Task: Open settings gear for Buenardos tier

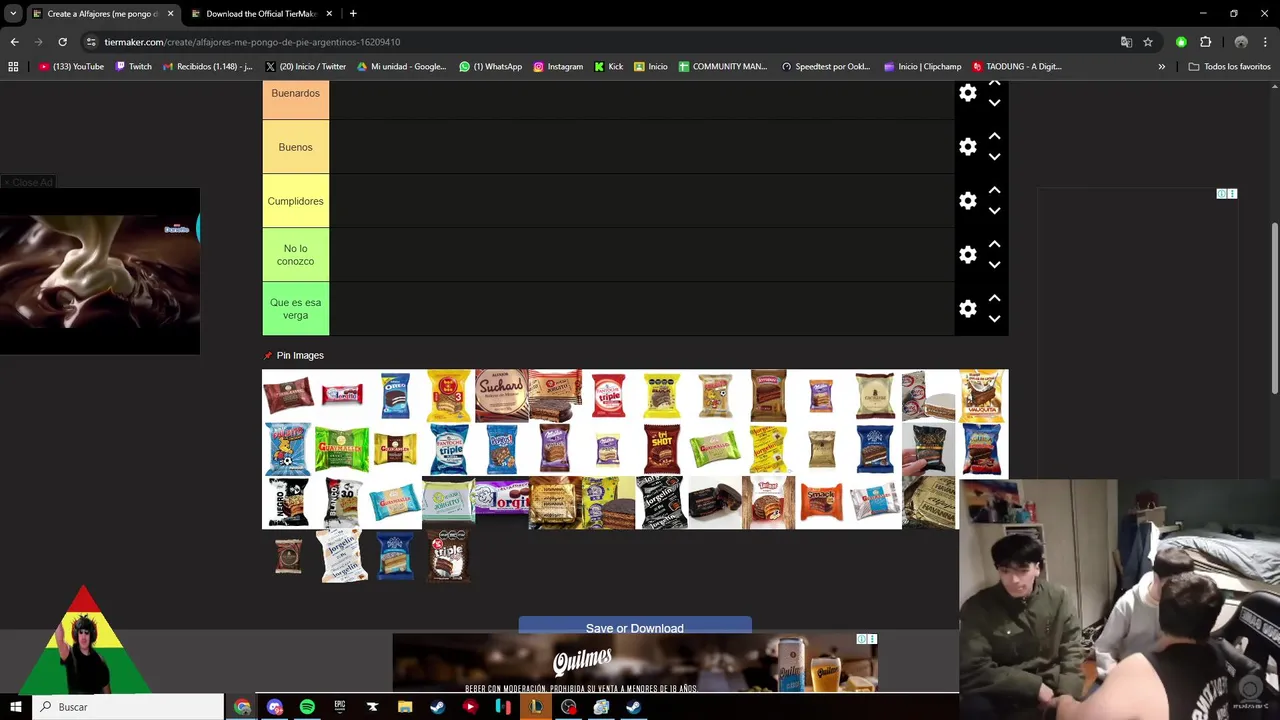Action: [x=967, y=93]
